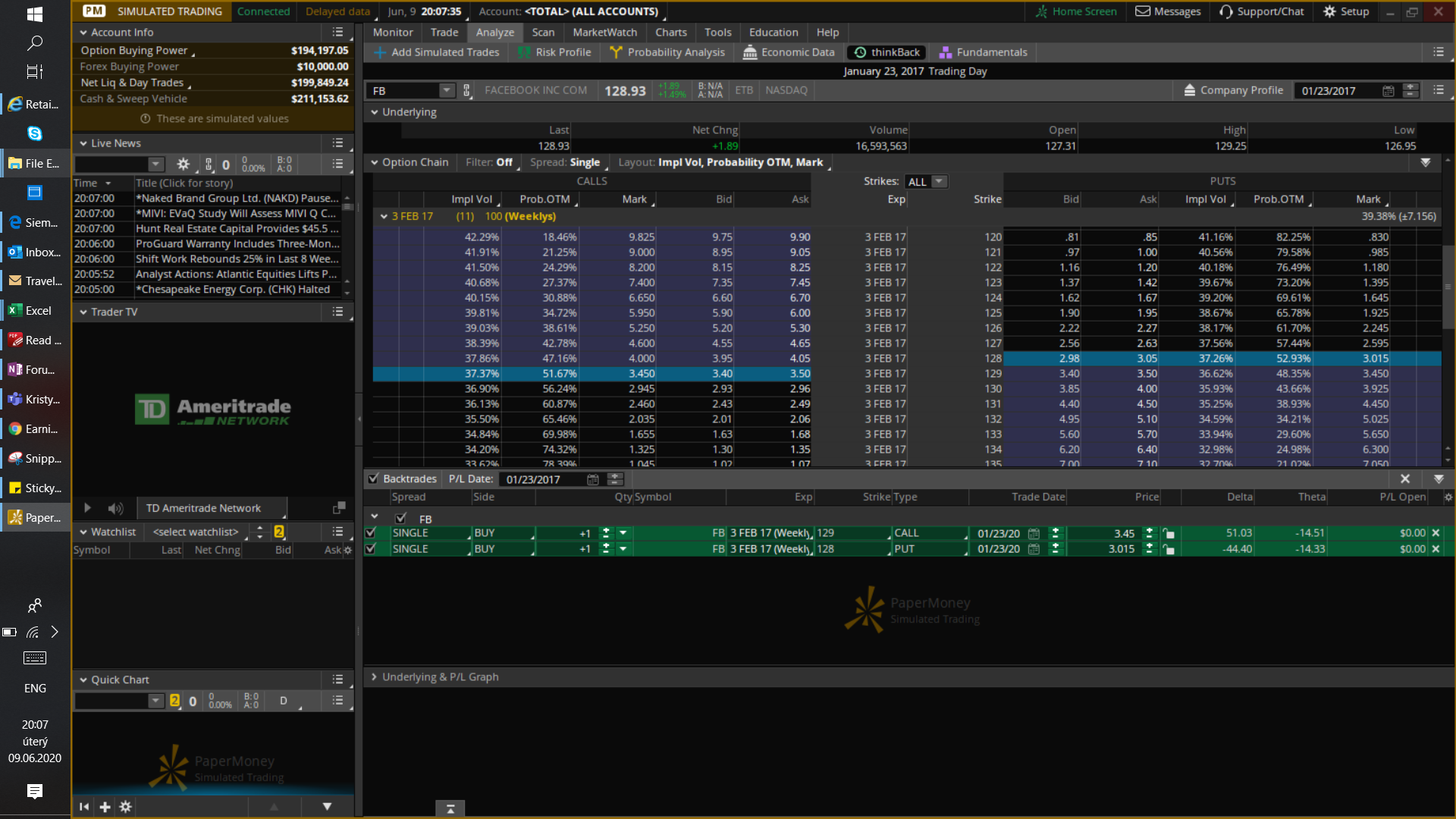Screen dimensions: 1456x819
Task: Click Live News gadget settings gear
Action: [183, 165]
